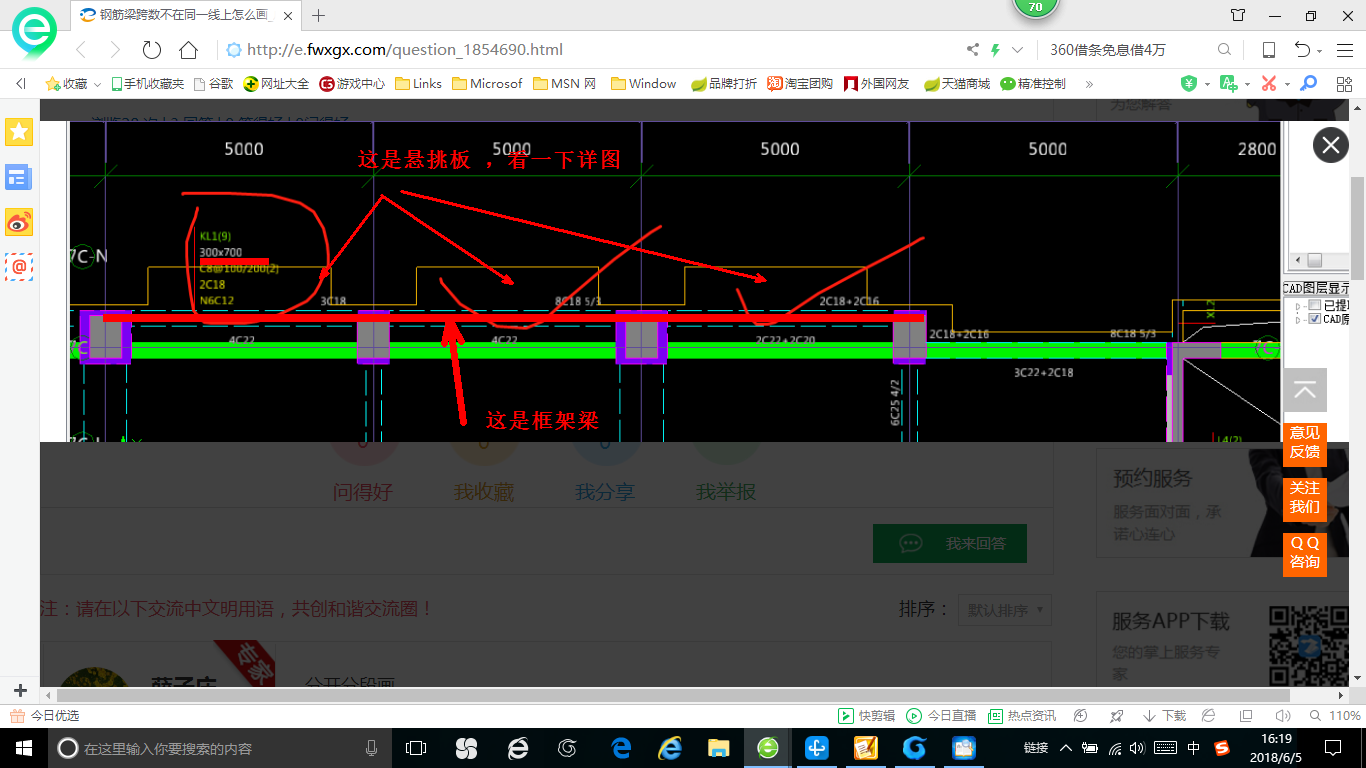
Task: Click the search box with 360借条 text
Action: 1125,50
